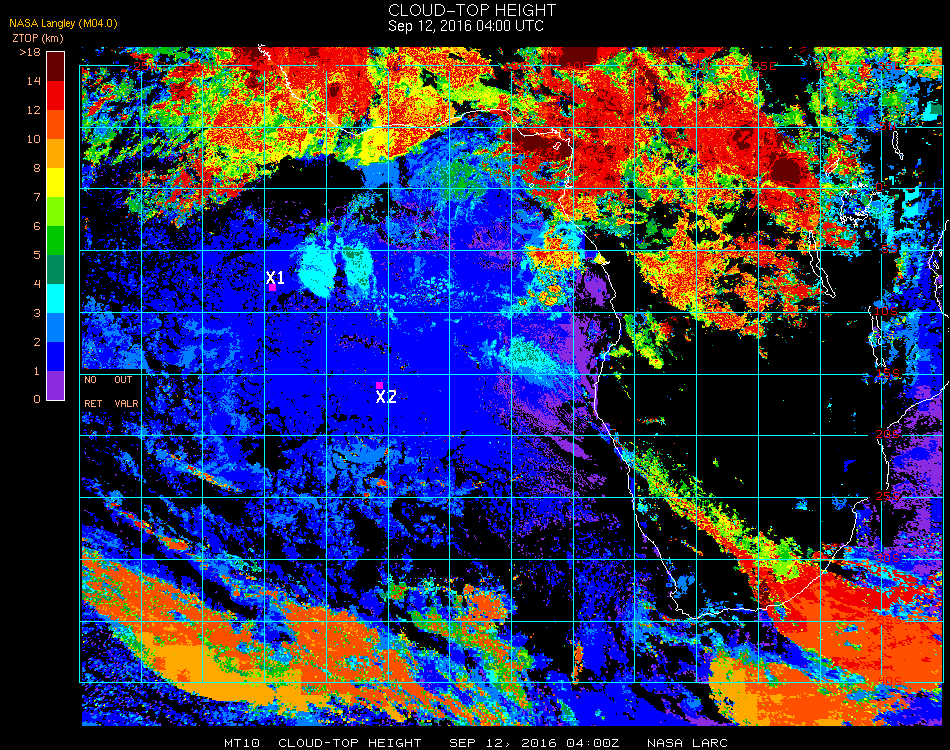Click the 20S latitude label
This screenshot has width=950, height=750.
tap(887, 434)
